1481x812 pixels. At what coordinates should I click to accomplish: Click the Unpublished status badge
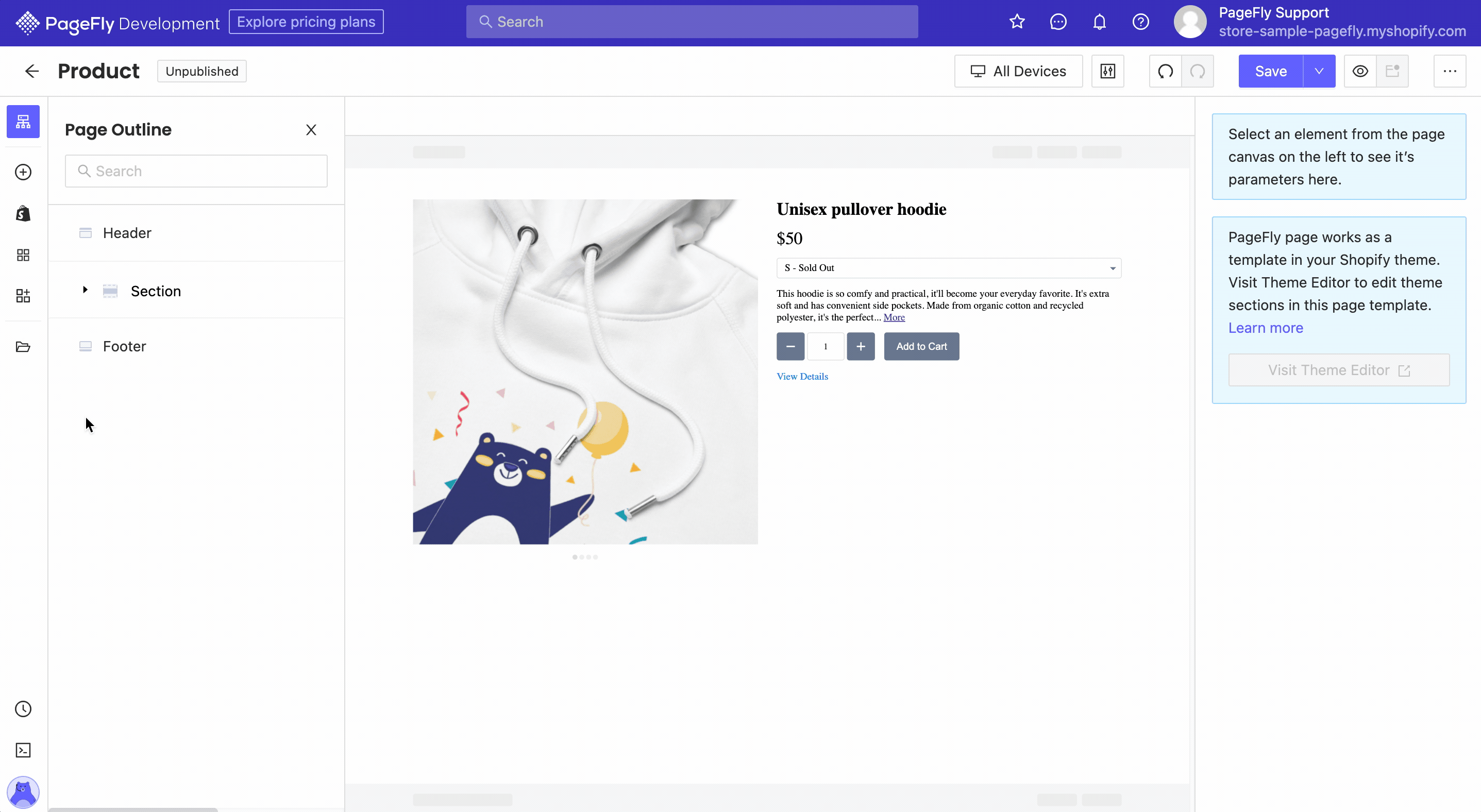[202, 71]
